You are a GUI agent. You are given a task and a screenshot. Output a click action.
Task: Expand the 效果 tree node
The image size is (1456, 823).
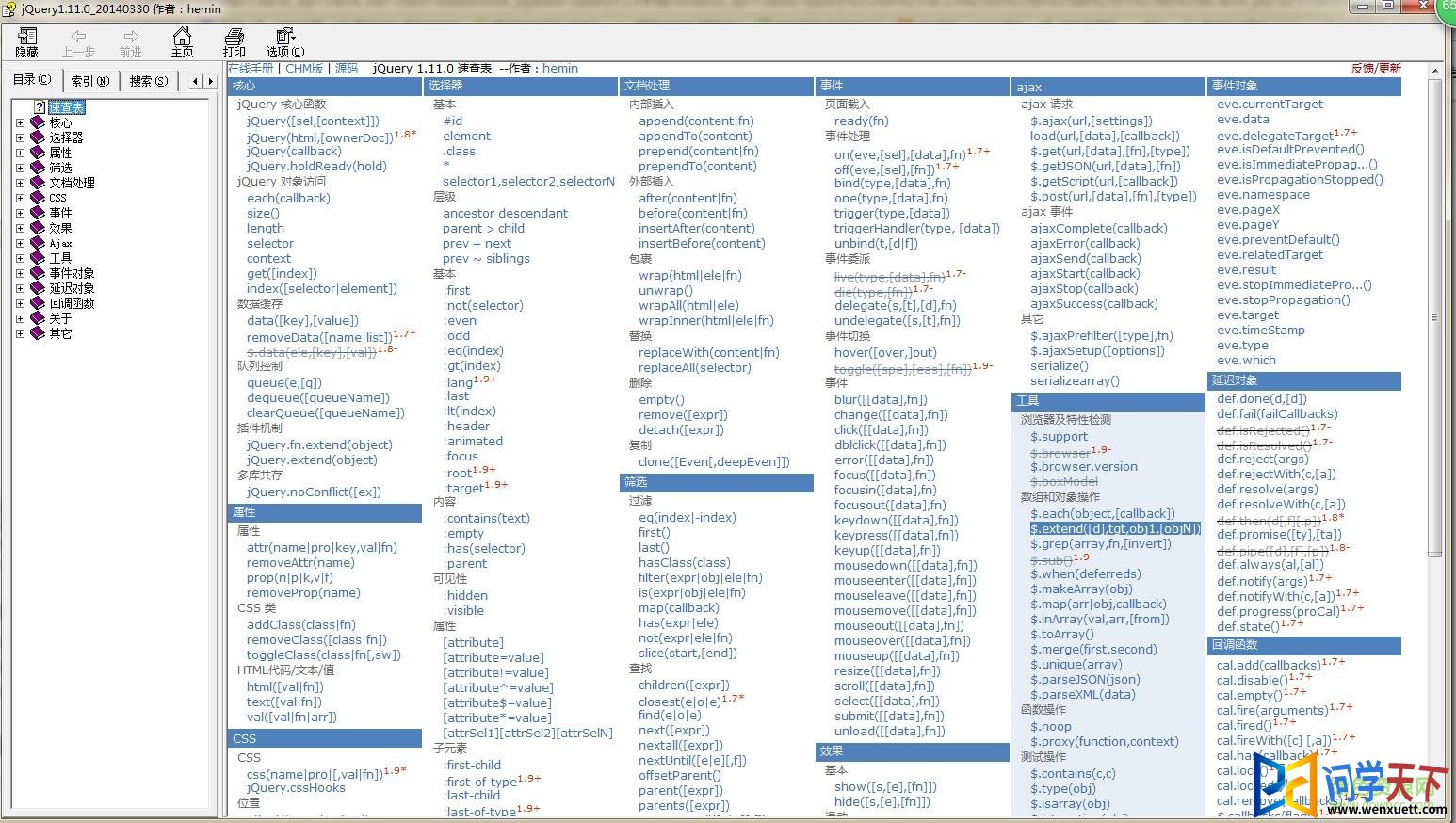click(x=20, y=228)
